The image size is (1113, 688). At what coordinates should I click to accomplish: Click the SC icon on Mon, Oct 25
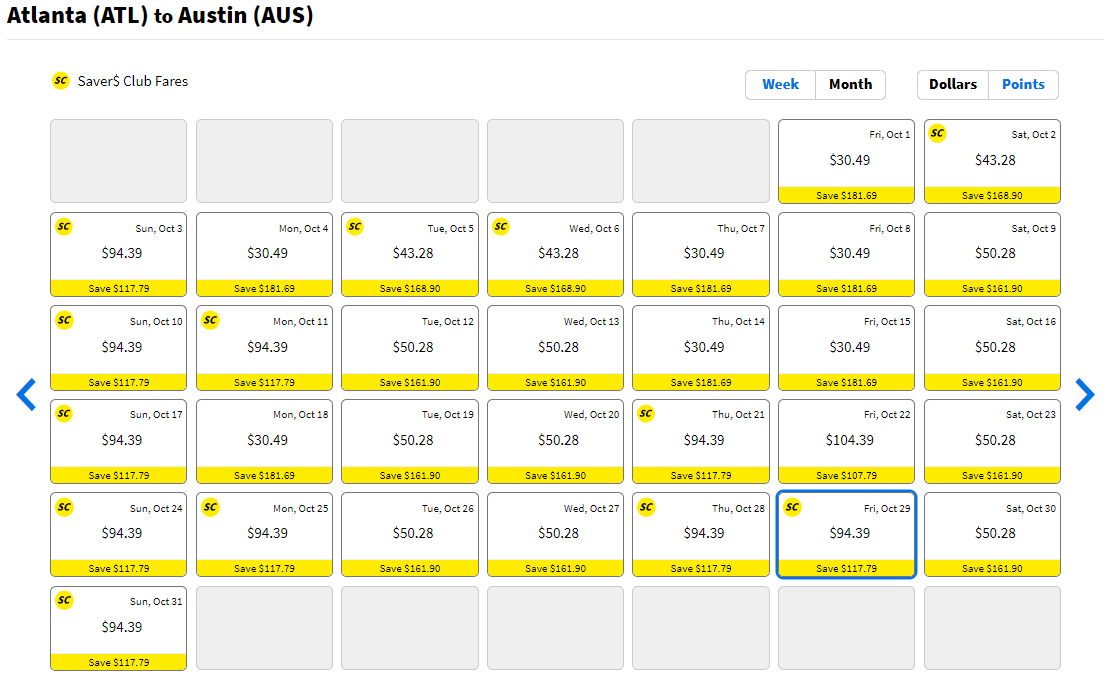point(209,507)
